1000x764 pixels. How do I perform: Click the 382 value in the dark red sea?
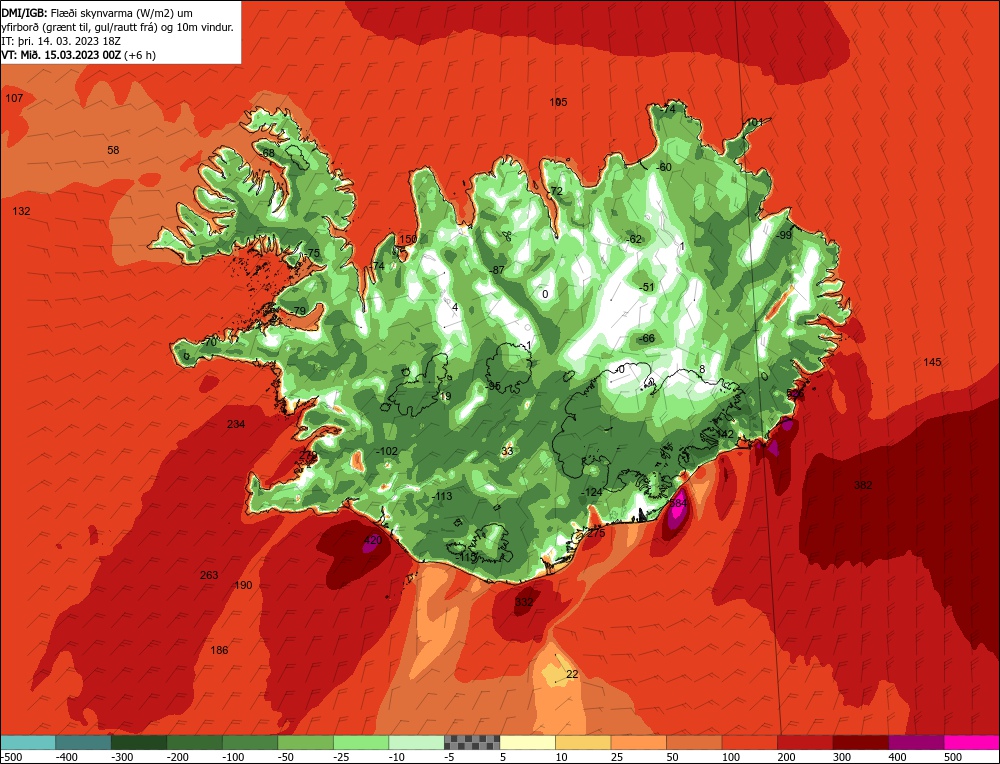(863, 485)
